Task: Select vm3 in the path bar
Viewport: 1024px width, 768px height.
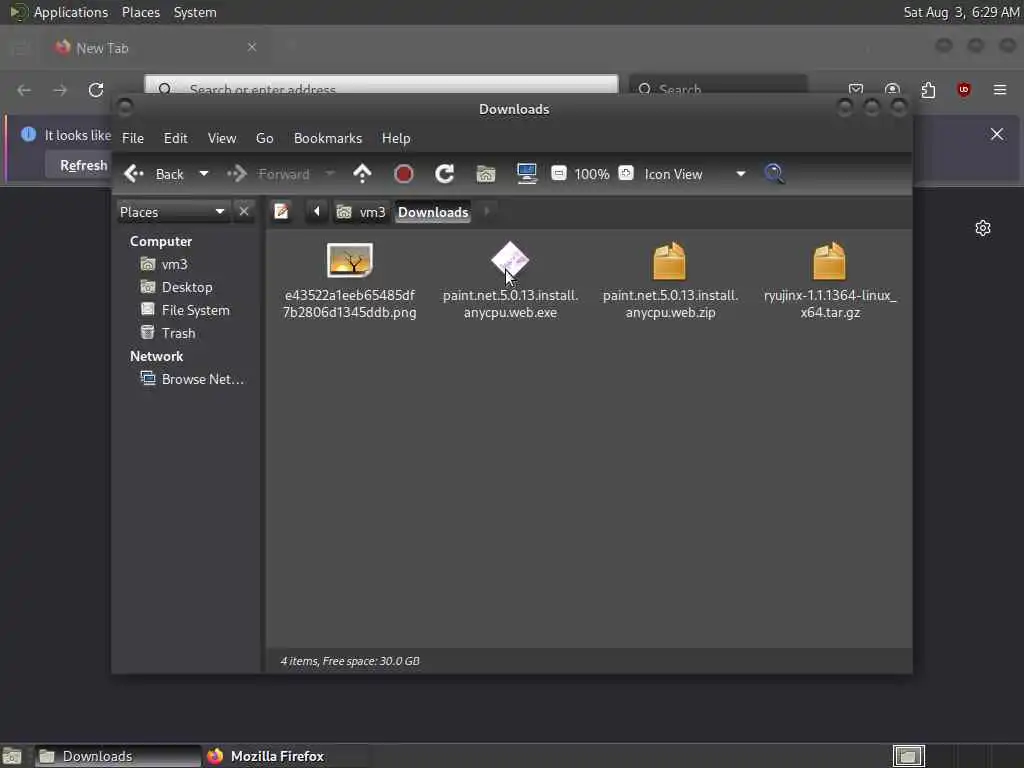Action: tap(361, 212)
